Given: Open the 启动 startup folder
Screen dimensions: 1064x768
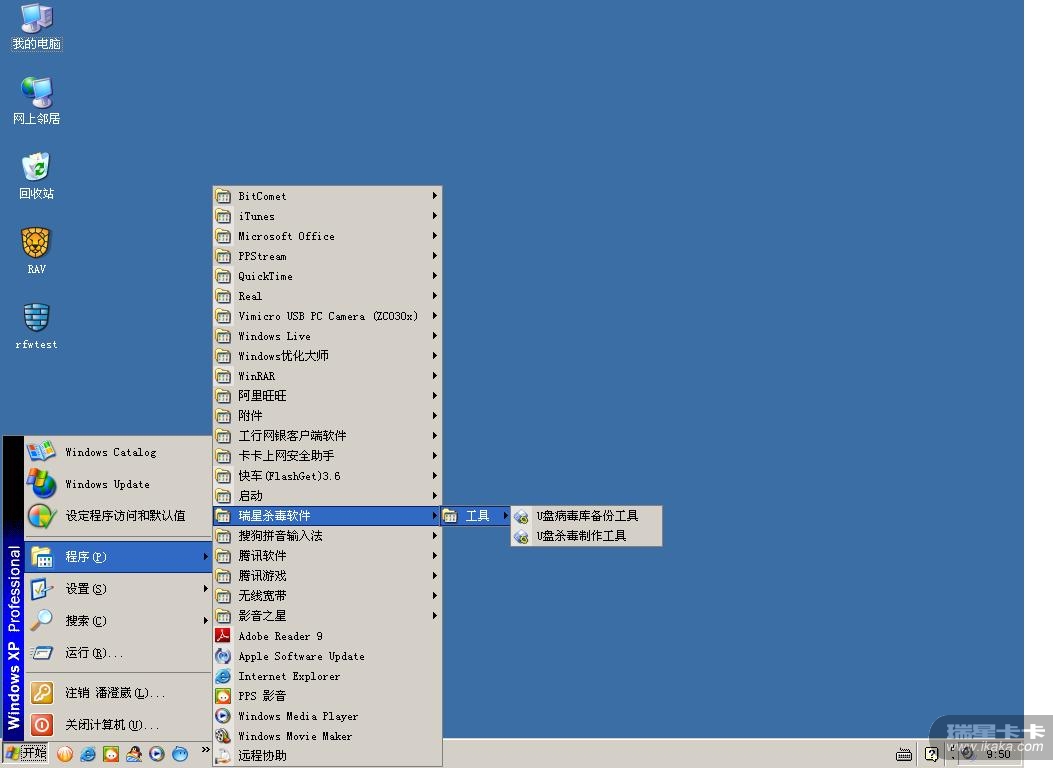Looking at the screenshot, I should point(328,496).
